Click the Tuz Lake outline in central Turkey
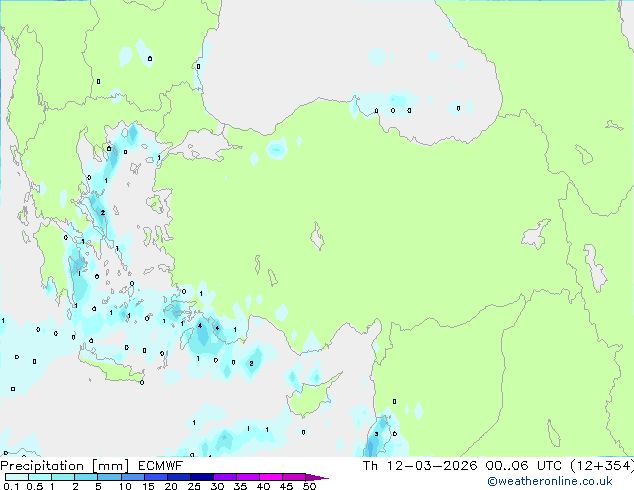Screen dimensions: 634x490 [319, 239]
